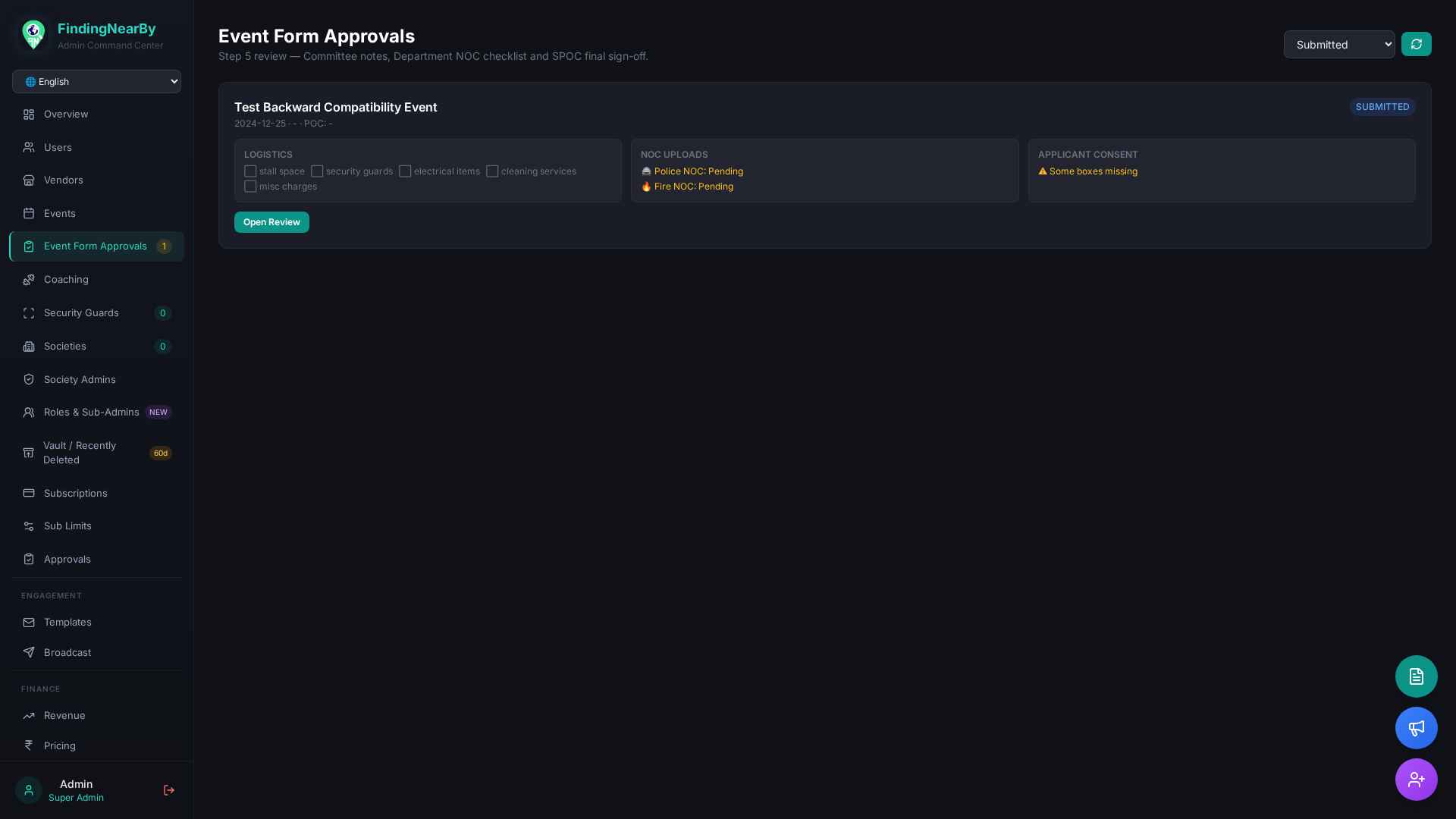The height and width of the screenshot is (819, 1456).
Task: Click the logout icon near Super Admin
Action: coord(168,790)
